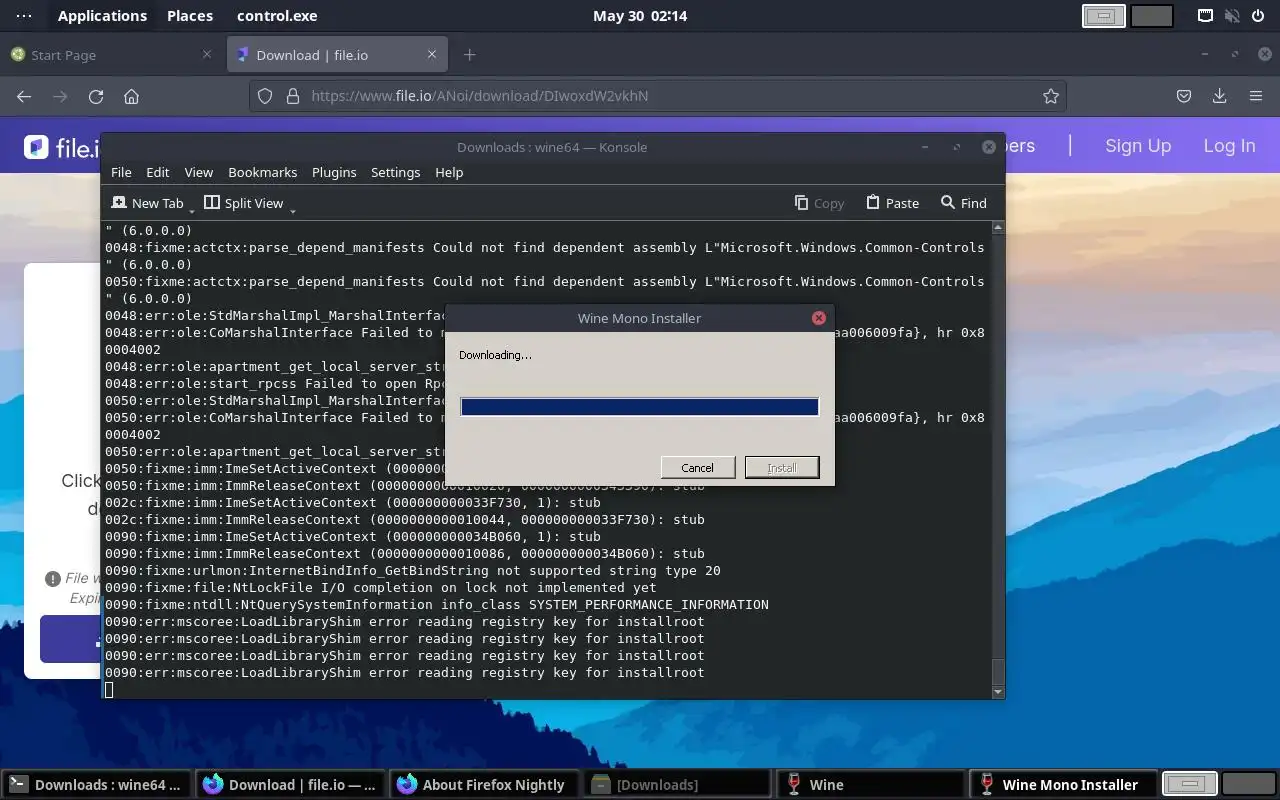Reload the file.io page

pyautogui.click(x=96, y=96)
